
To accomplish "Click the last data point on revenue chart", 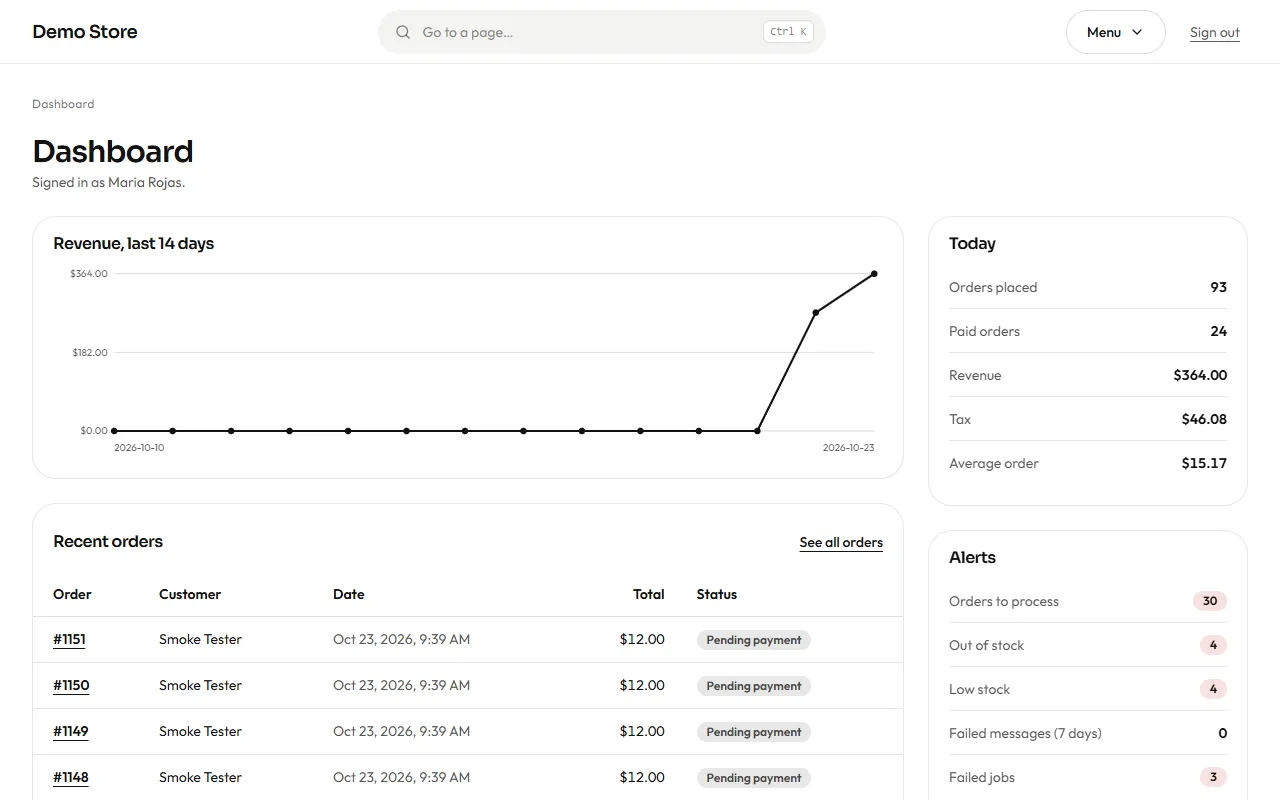I will point(874,274).
